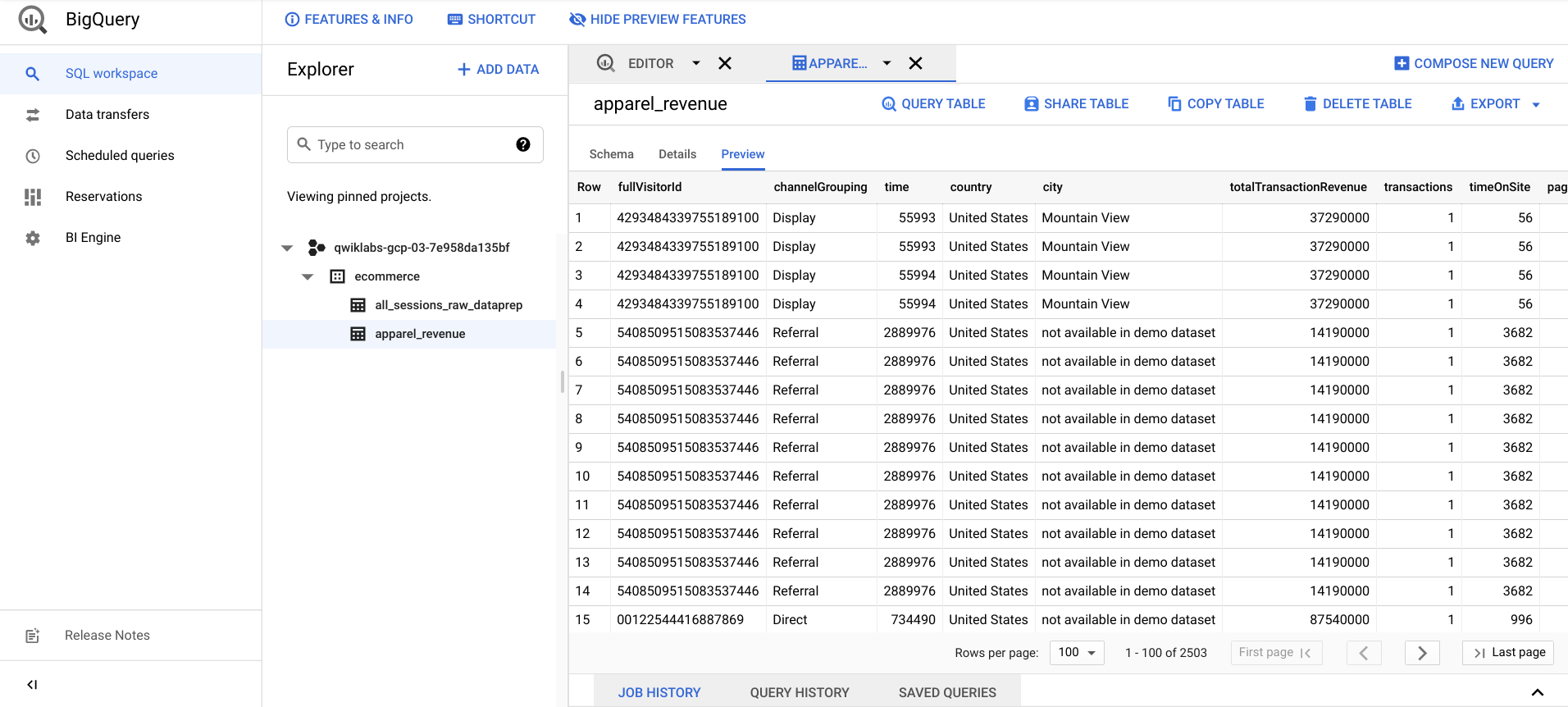Screen dimensions: 1568x707
Task: Click the ecommerce dataset icon
Action: coord(338,276)
